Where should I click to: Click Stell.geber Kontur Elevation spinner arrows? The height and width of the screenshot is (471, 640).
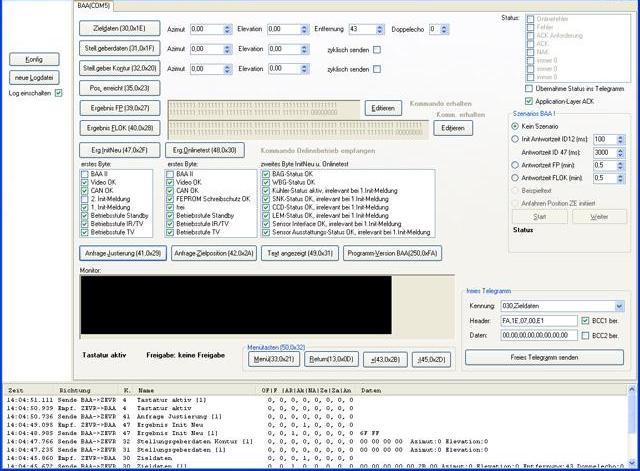coord(304,69)
